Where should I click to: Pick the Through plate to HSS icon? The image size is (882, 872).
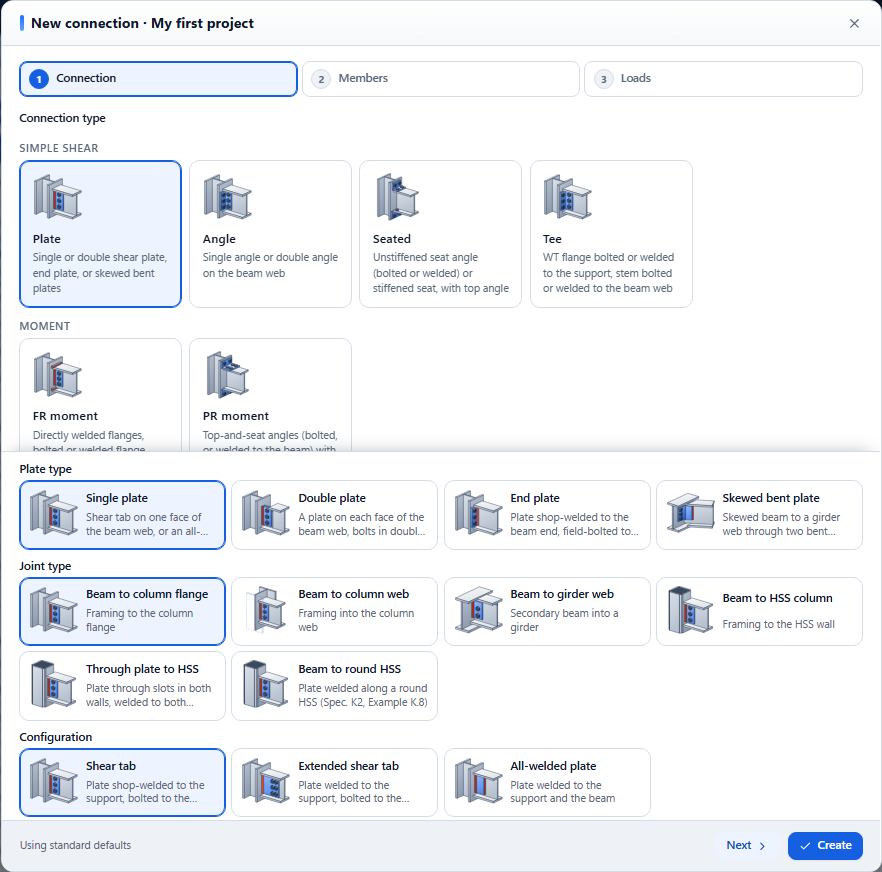tap(53, 684)
